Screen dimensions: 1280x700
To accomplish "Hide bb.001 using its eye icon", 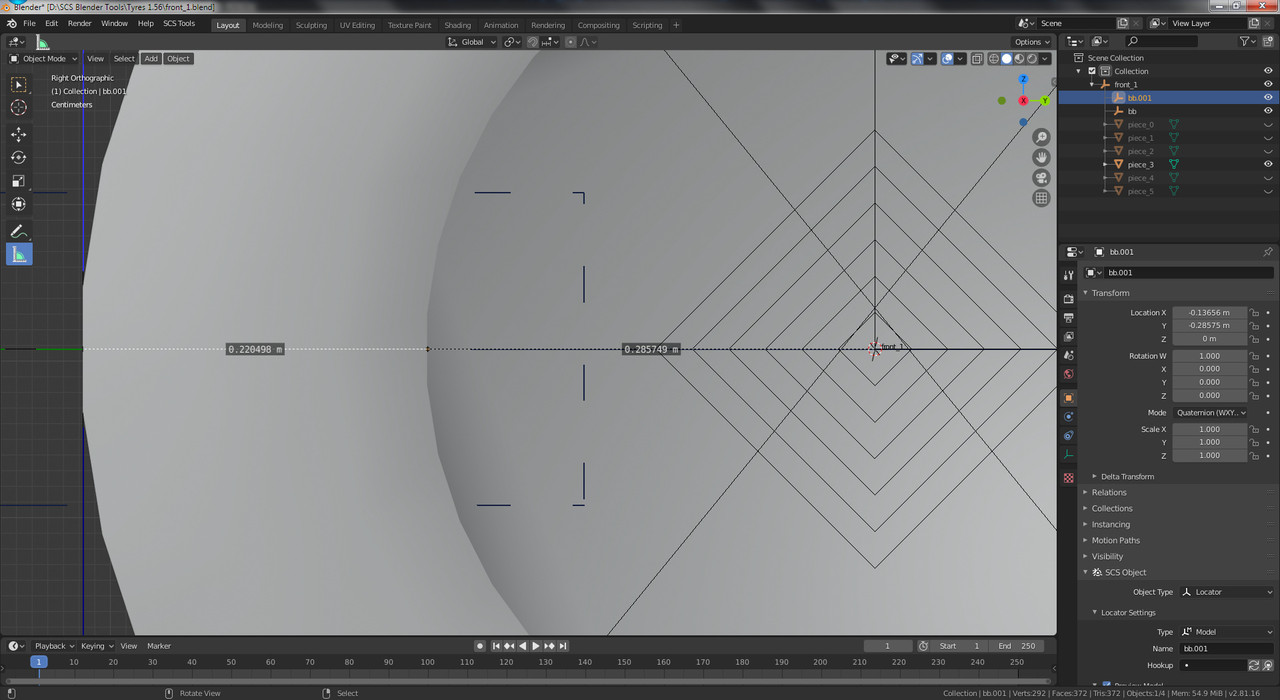I will (x=1268, y=98).
